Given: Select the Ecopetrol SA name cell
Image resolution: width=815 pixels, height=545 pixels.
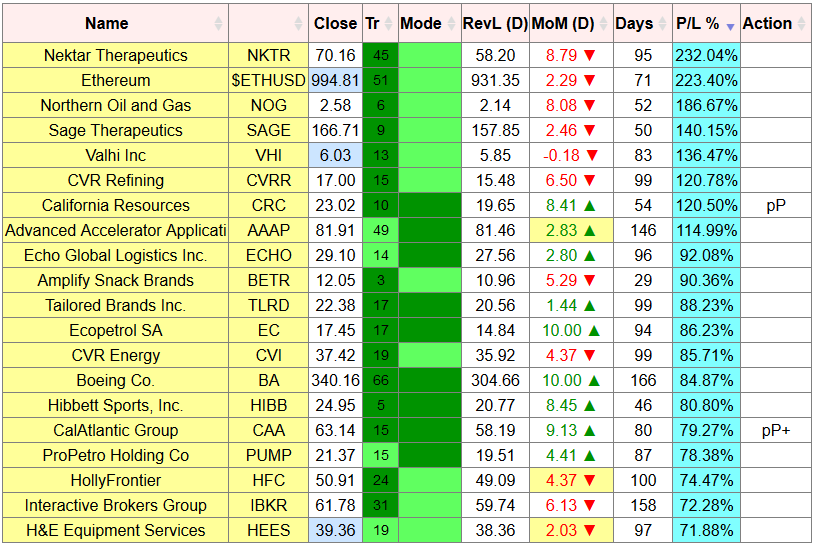Looking at the screenshot, I should click(115, 330).
